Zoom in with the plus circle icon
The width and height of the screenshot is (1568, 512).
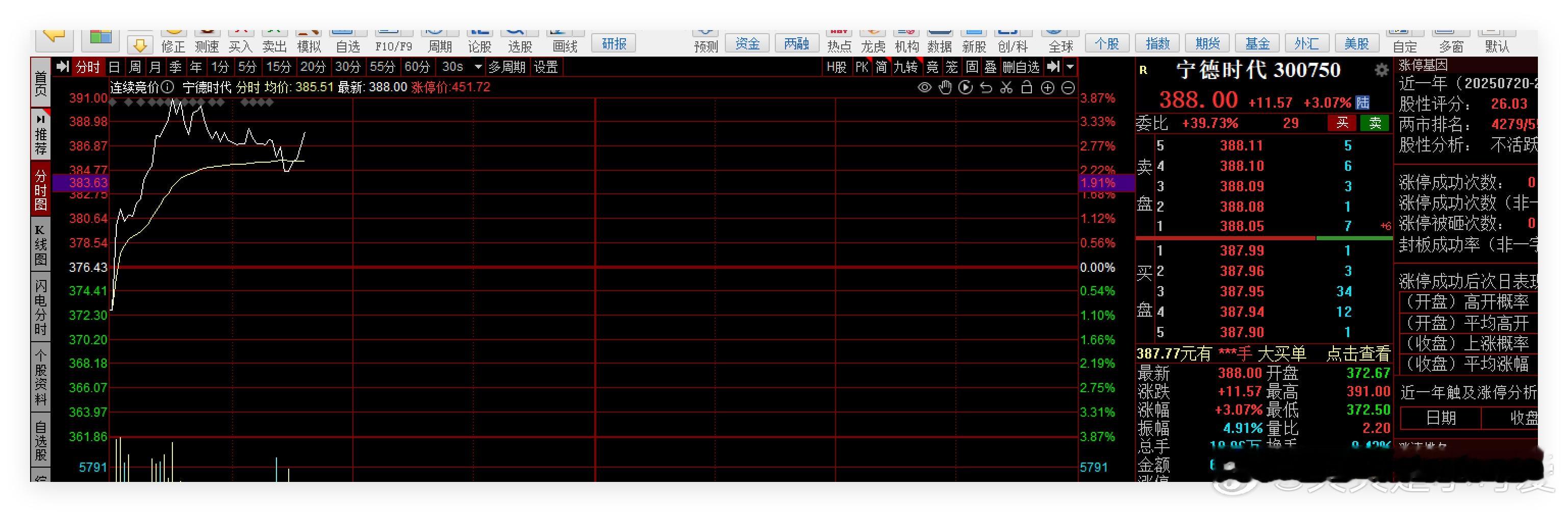click(1048, 88)
